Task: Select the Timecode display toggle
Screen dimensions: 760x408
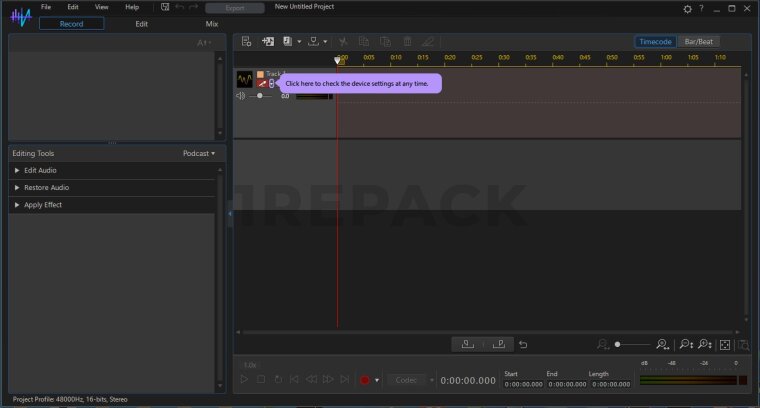Action: (655, 42)
